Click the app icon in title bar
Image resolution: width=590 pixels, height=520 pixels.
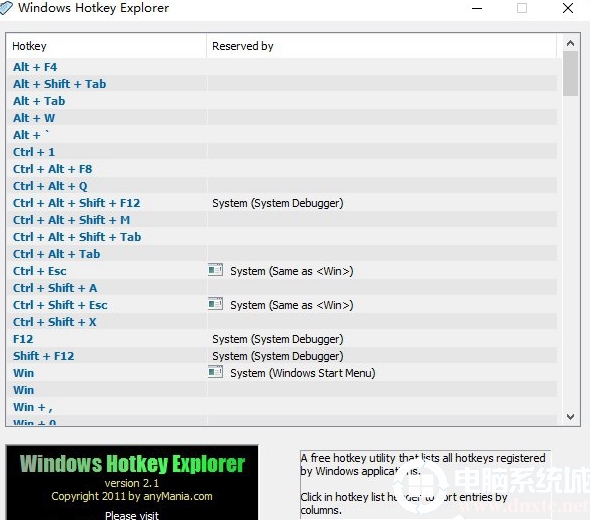6,8
